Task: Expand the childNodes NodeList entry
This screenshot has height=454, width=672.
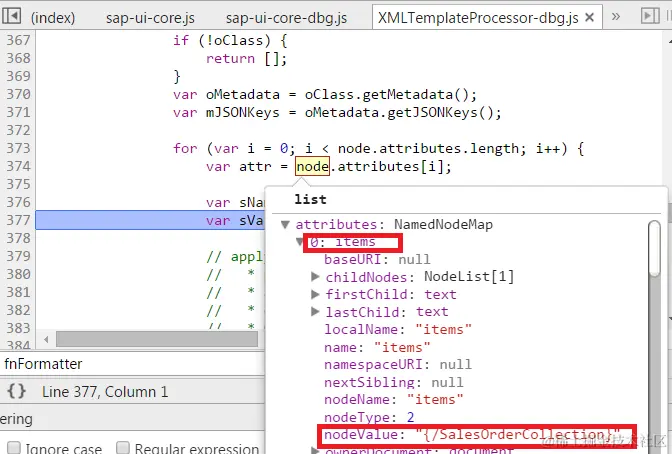Action: pyautogui.click(x=315, y=277)
